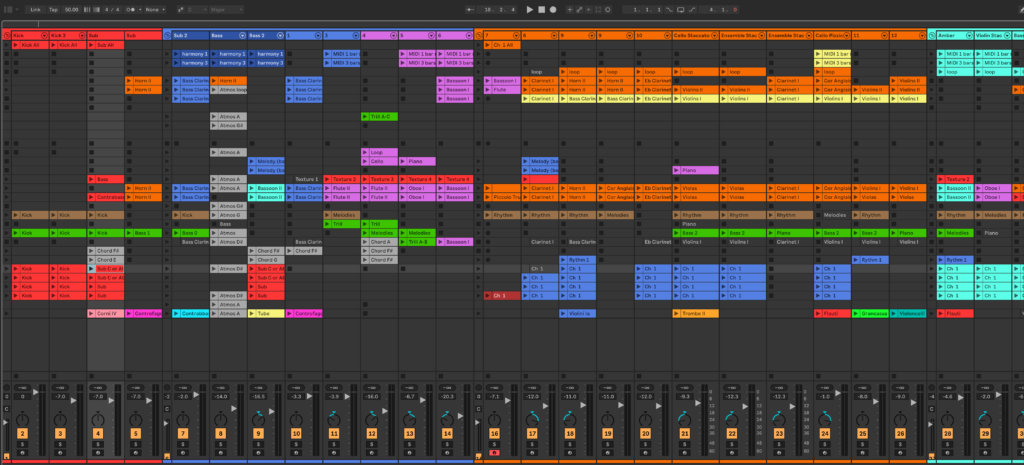Launch the green Kick clip in first track
Image resolution: width=1024 pixels, height=465 pixels.
coord(17,233)
